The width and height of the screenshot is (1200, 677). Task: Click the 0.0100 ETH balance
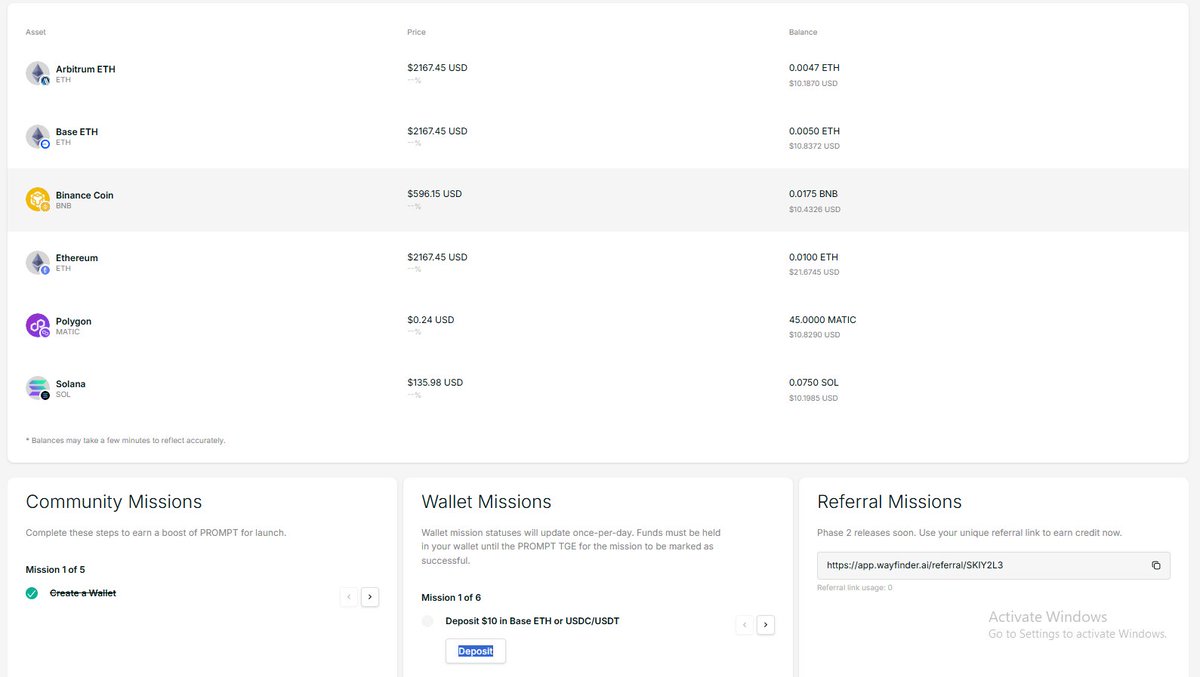[814, 257]
